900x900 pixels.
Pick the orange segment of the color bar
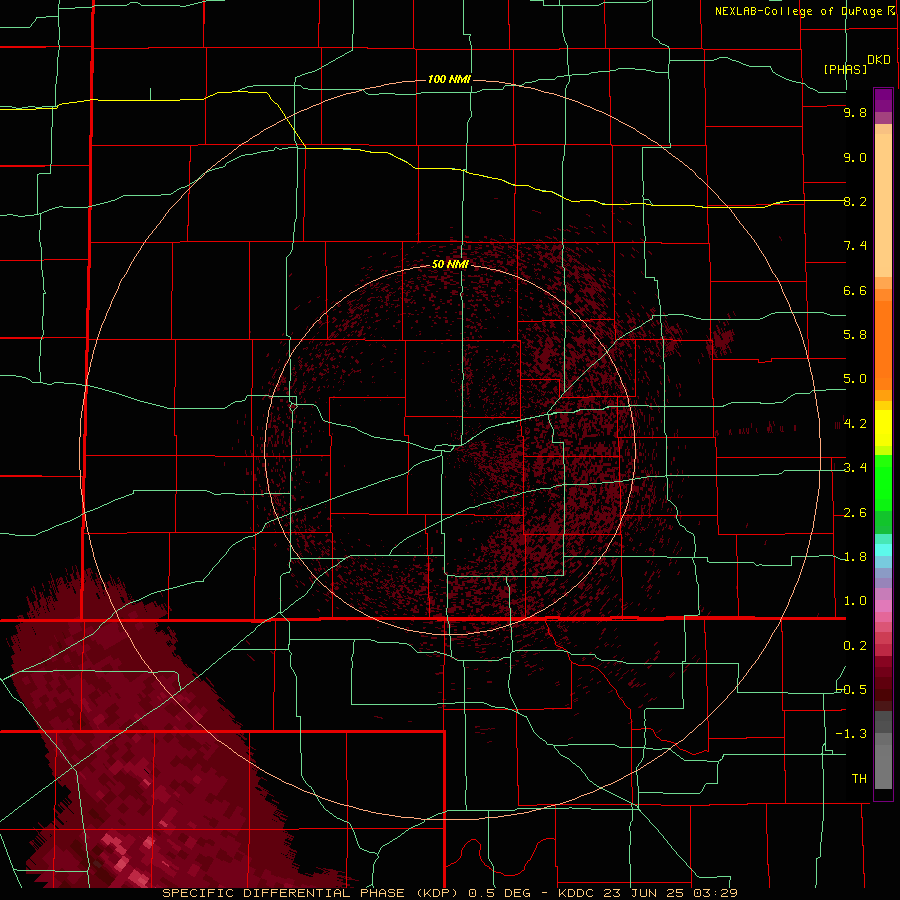tap(883, 346)
